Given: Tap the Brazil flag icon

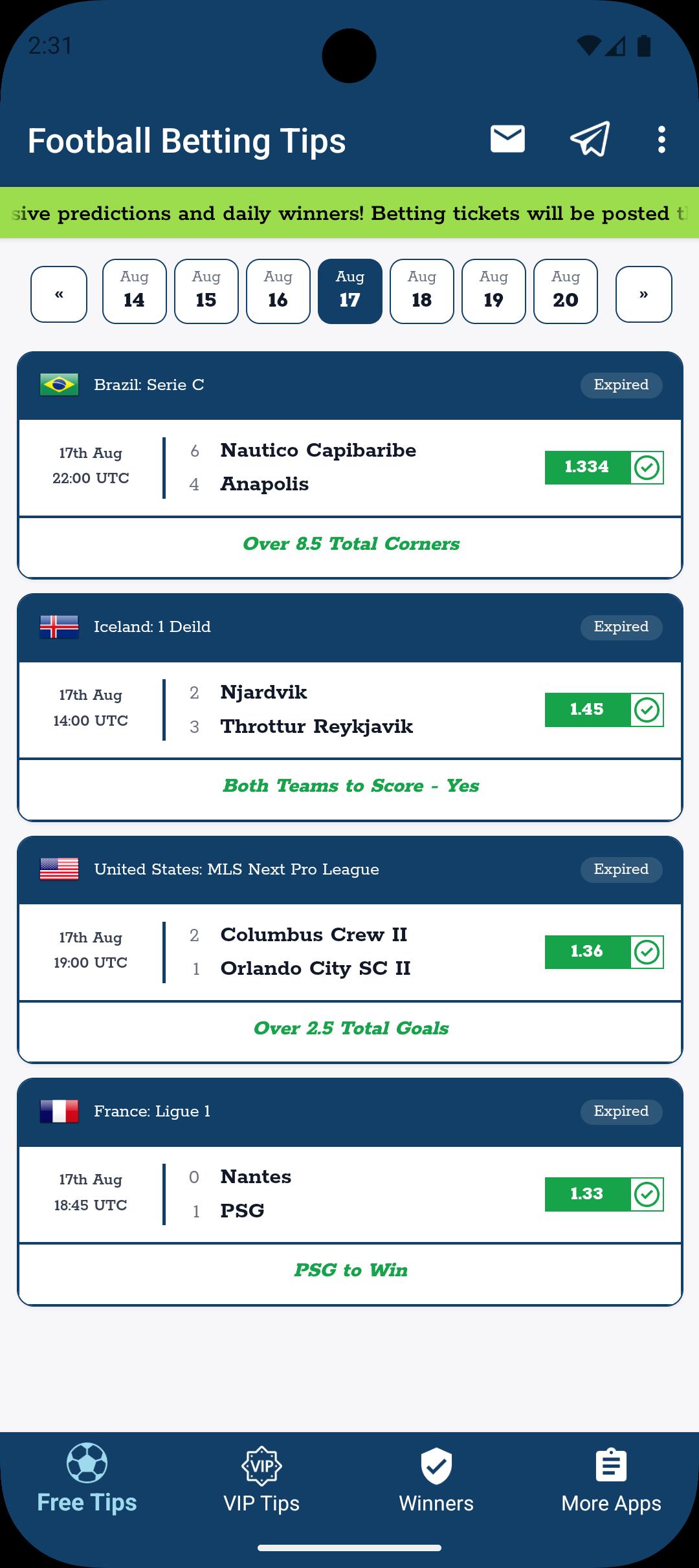Looking at the screenshot, I should click(x=59, y=385).
